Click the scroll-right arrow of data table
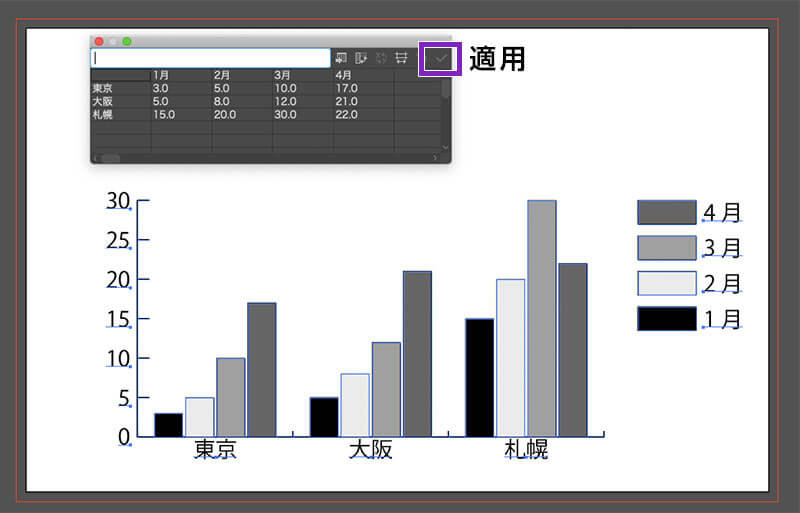The image size is (800, 513). 435,158
